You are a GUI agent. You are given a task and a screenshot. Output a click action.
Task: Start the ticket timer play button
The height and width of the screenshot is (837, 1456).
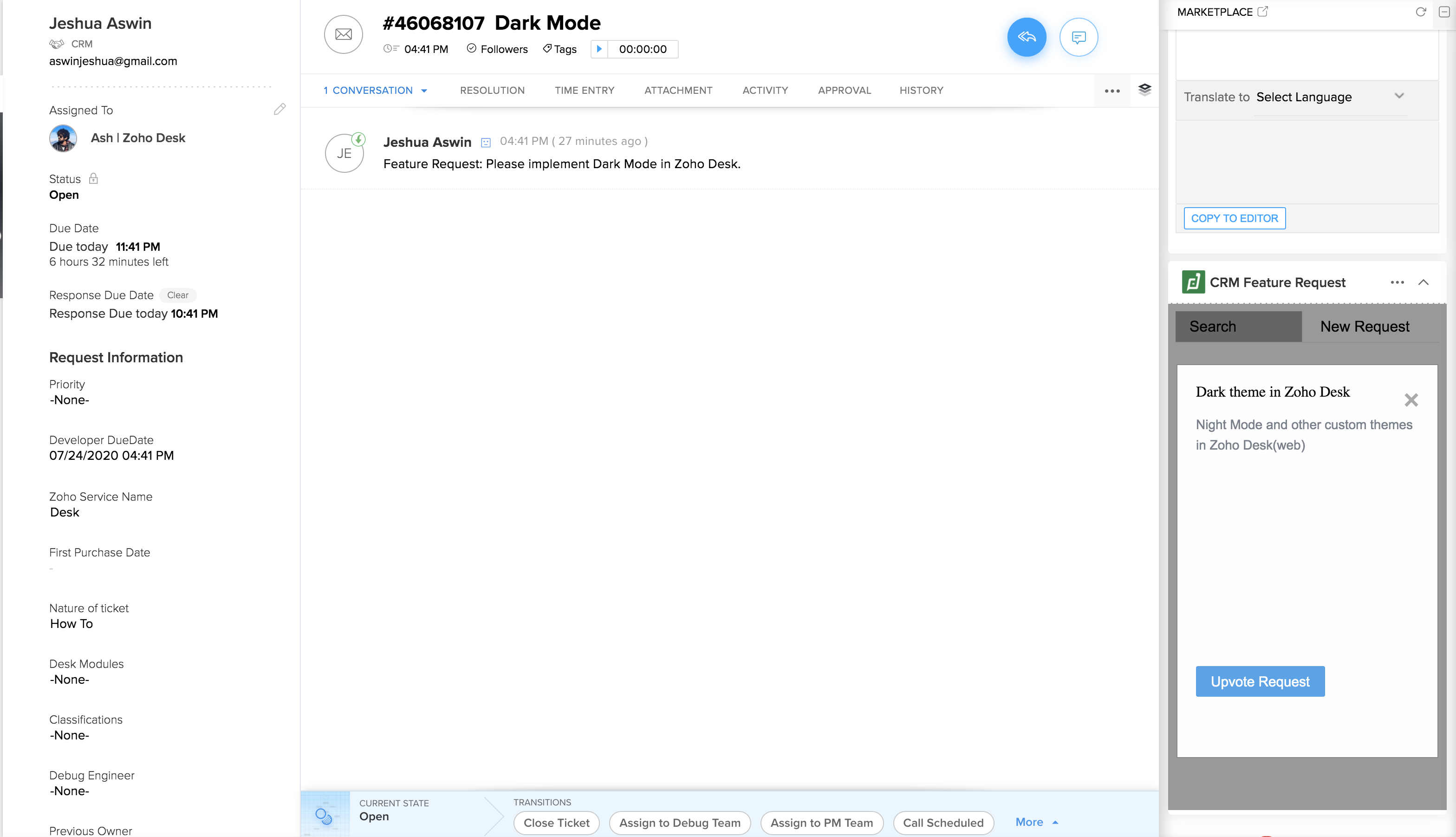pos(599,49)
